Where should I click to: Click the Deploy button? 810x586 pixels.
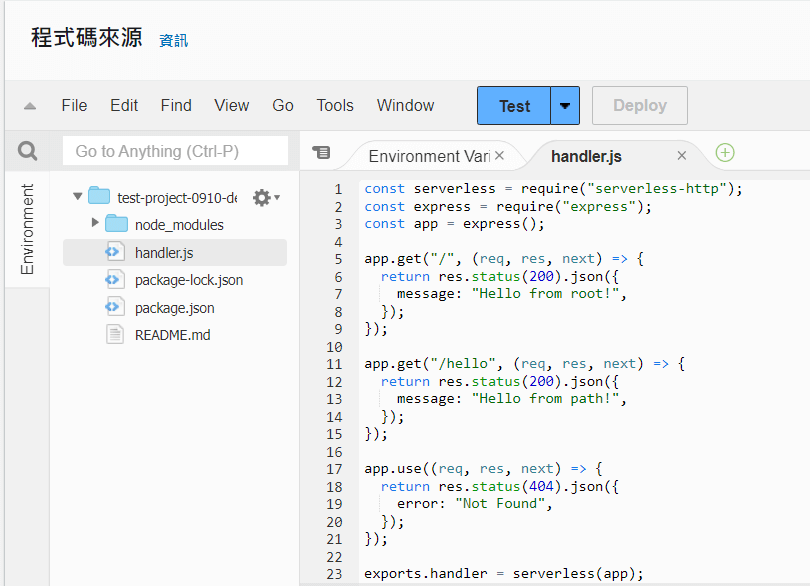639,106
